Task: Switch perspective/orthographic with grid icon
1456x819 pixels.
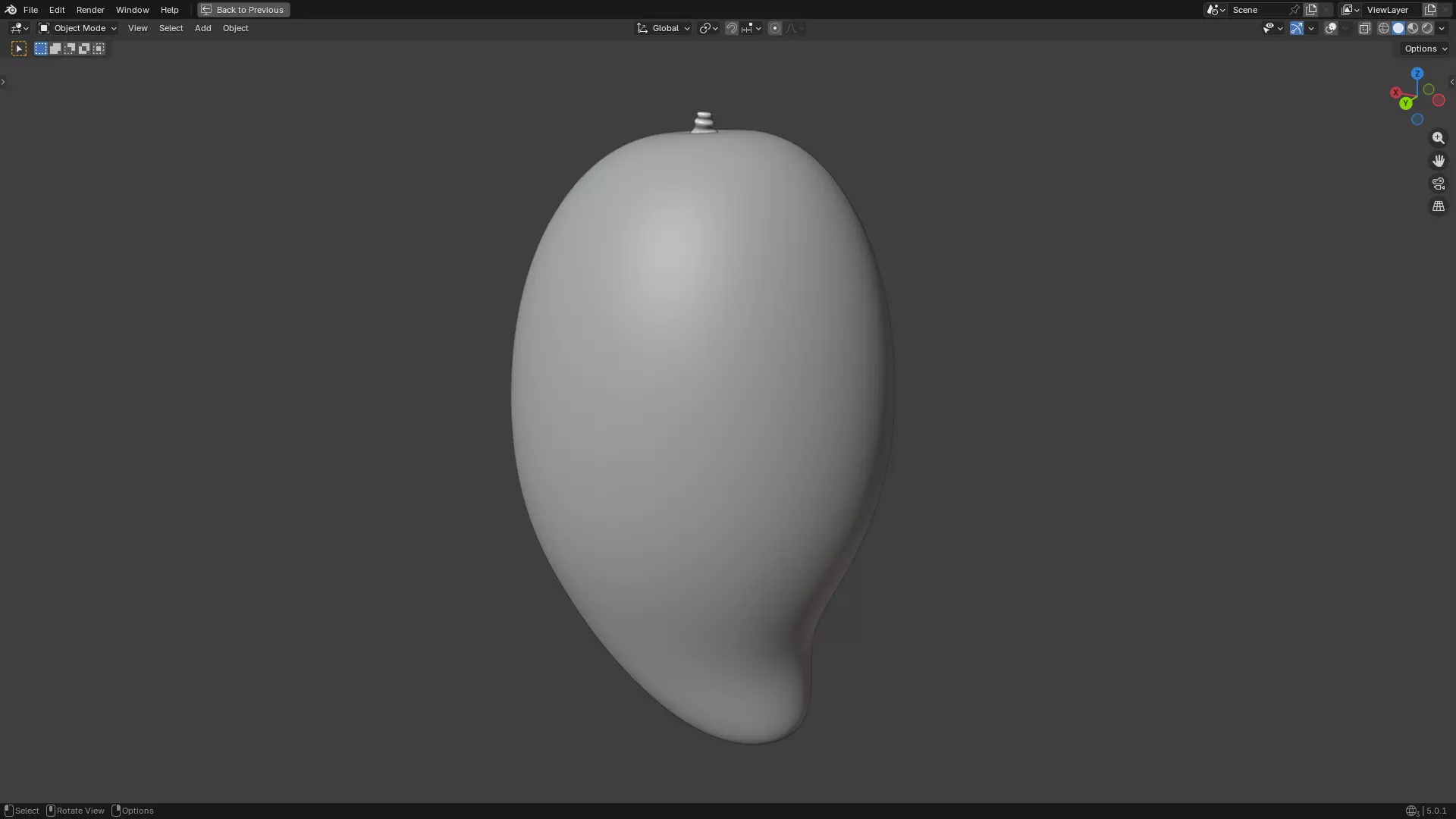Action: point(1439,206)
